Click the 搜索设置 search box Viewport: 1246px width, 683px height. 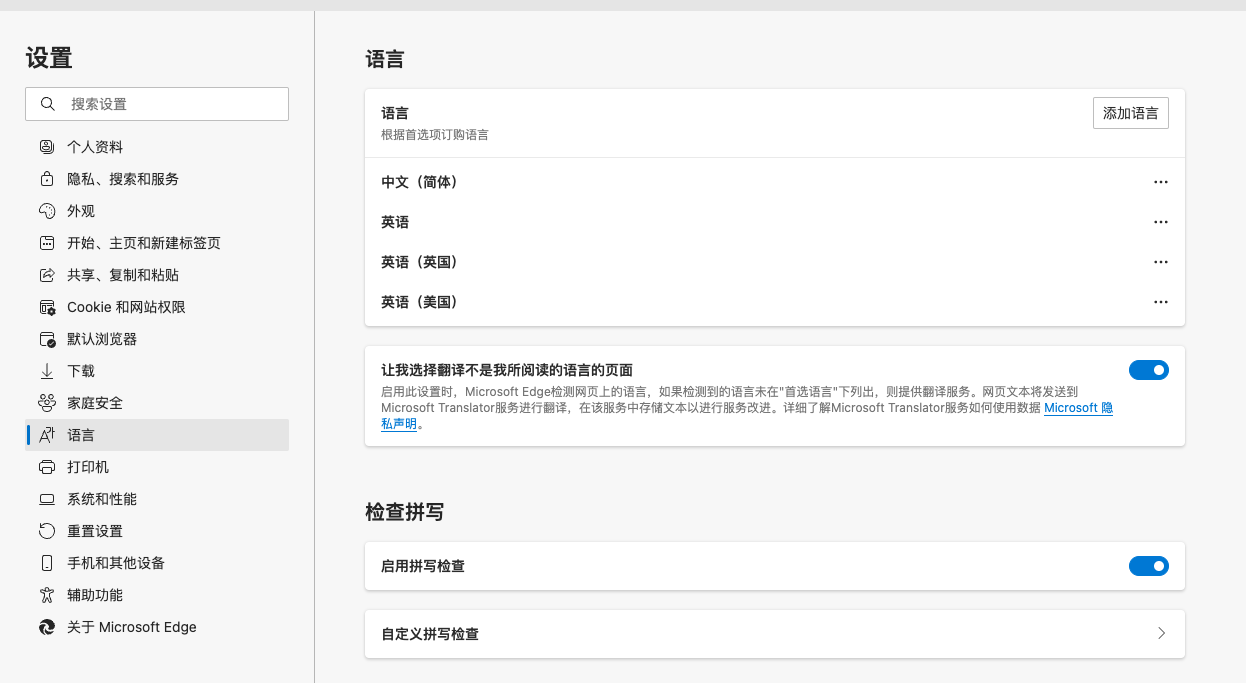(157, 103)
